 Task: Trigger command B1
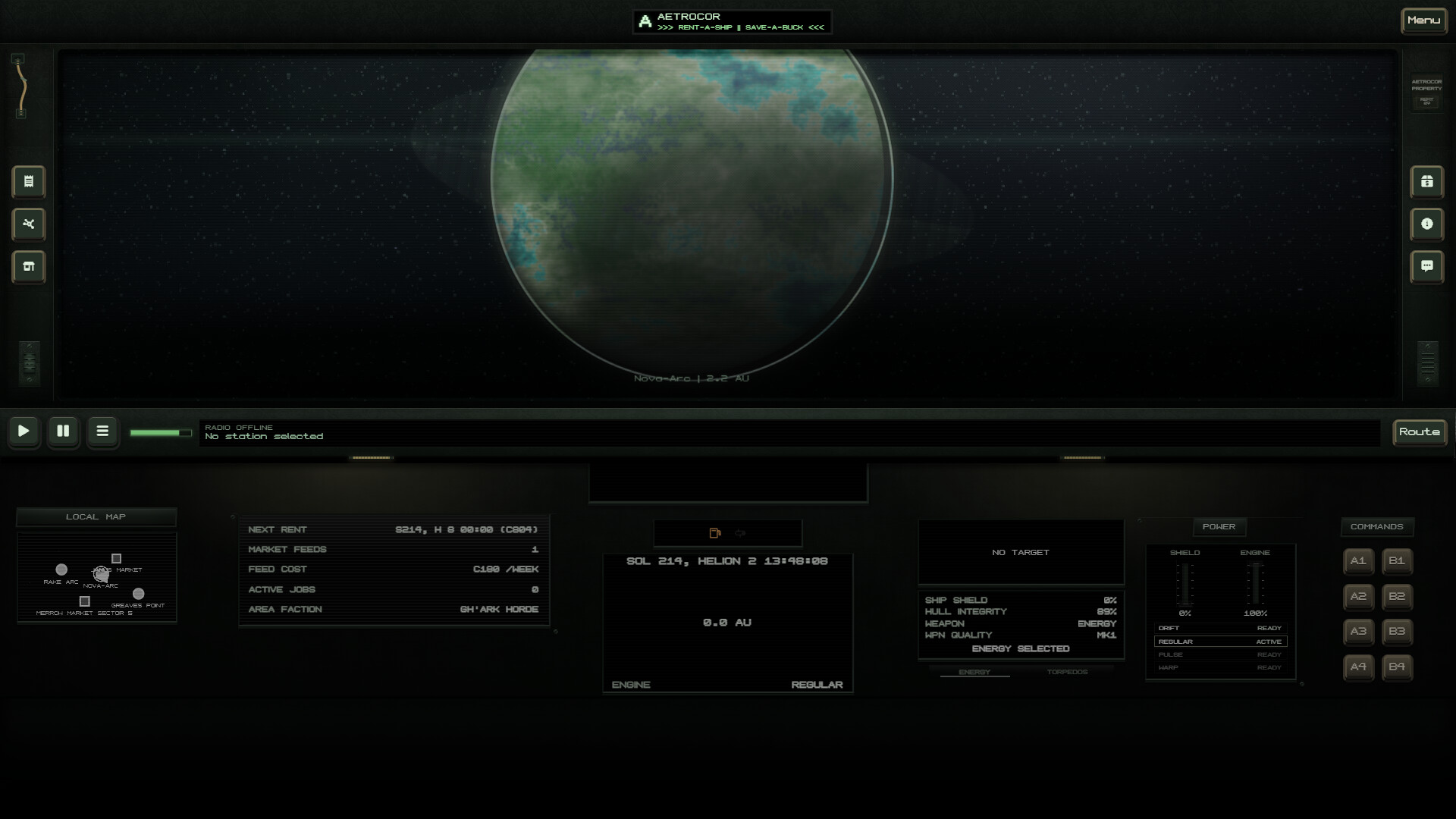1397,561
